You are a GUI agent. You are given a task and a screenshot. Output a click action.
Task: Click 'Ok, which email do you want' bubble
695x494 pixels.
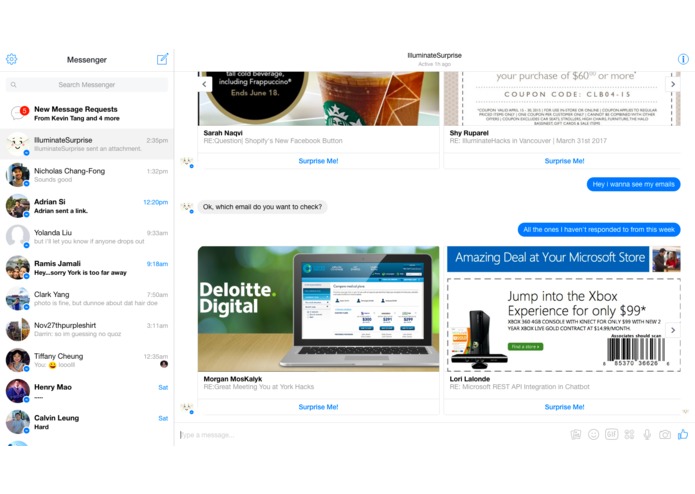(x=262, y=207)
